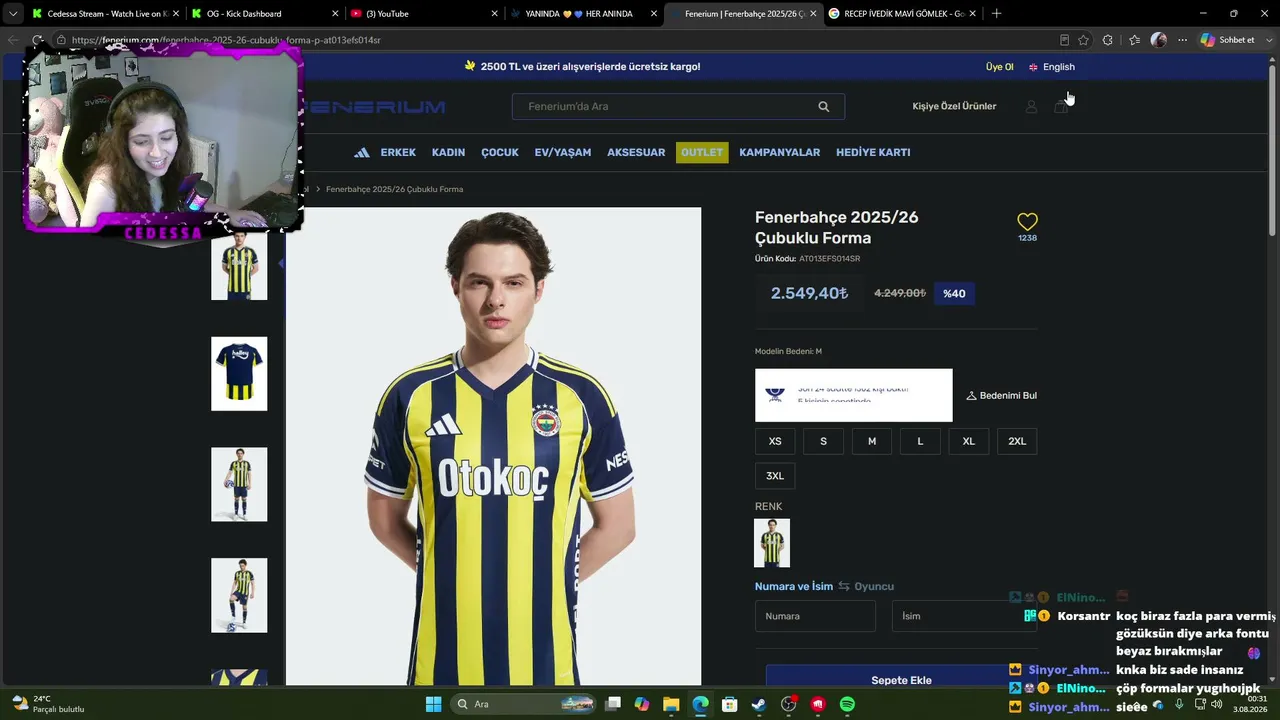This screenshot has height=720, width=1280.
Task: Open File Explorer from the taskbar
Action: click(671, 704)
